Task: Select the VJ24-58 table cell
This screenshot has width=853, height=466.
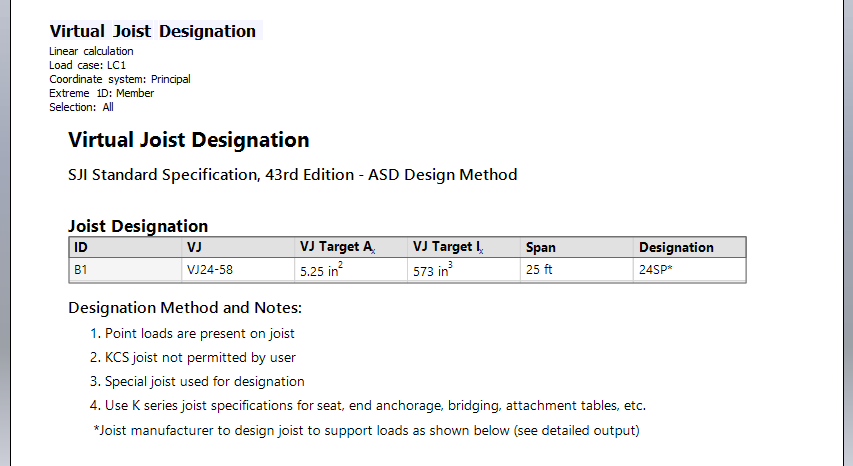Action: (210, 269)
